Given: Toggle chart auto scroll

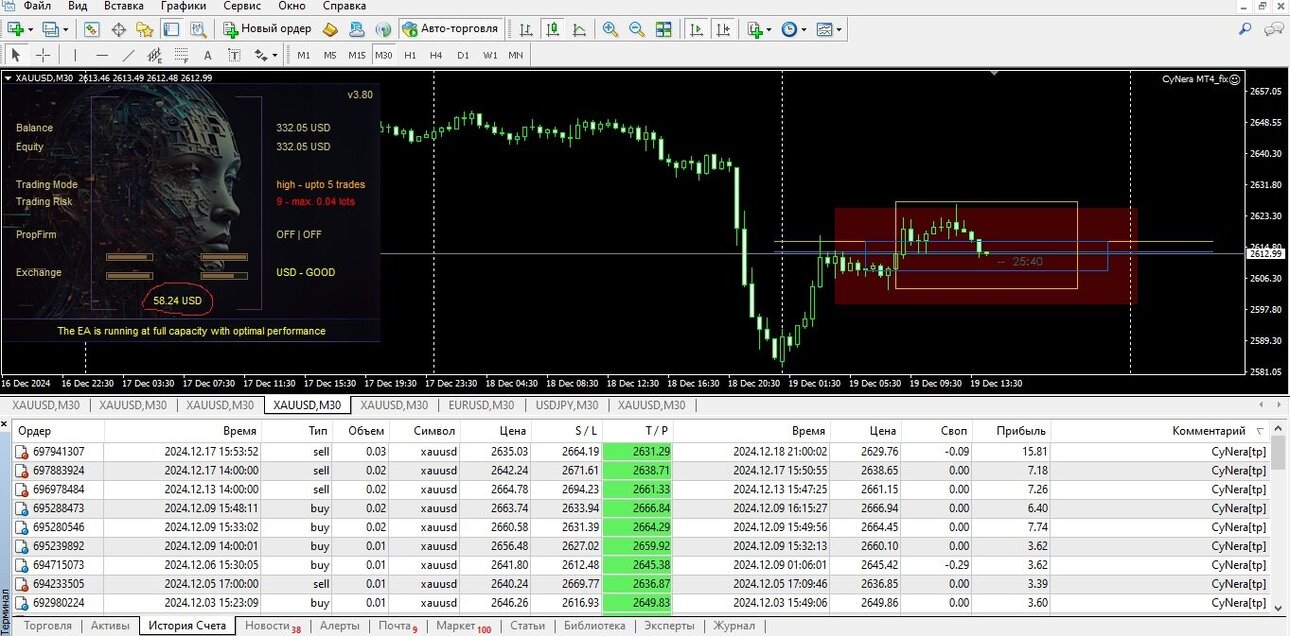Looking at the screenshot, I should (697, 29).
